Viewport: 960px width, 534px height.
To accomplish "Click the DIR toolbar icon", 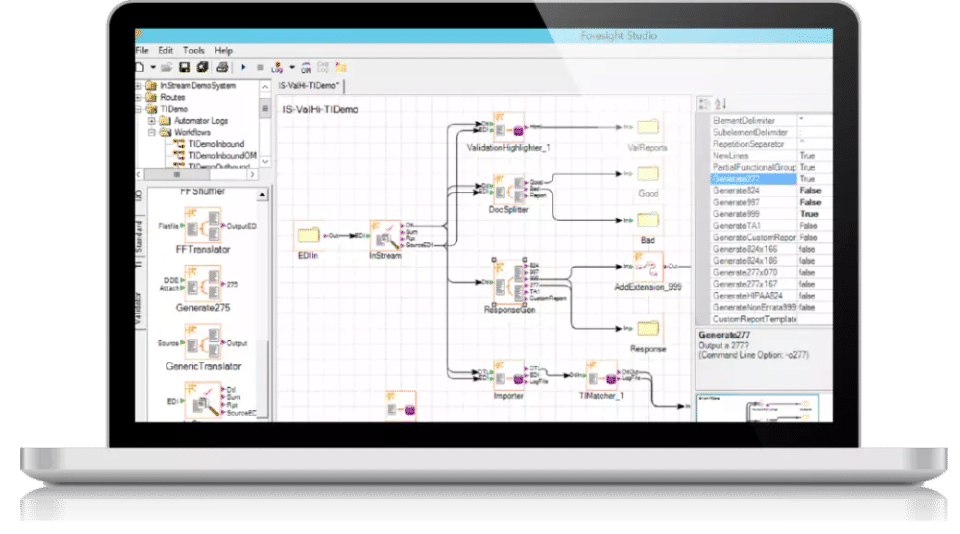I will point(306,67).
